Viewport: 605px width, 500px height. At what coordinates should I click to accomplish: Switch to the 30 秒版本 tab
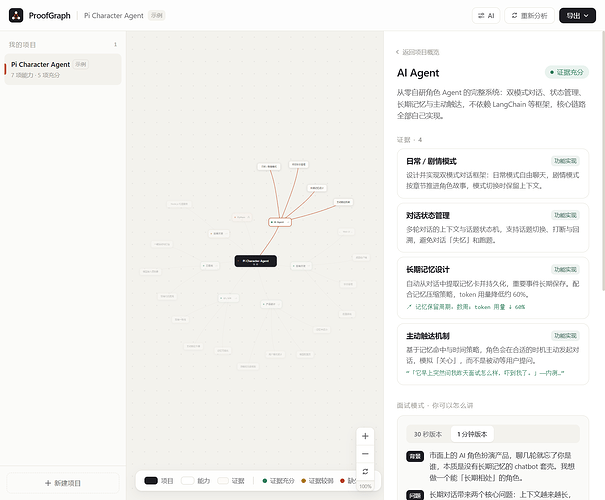[x=428, y=434]
